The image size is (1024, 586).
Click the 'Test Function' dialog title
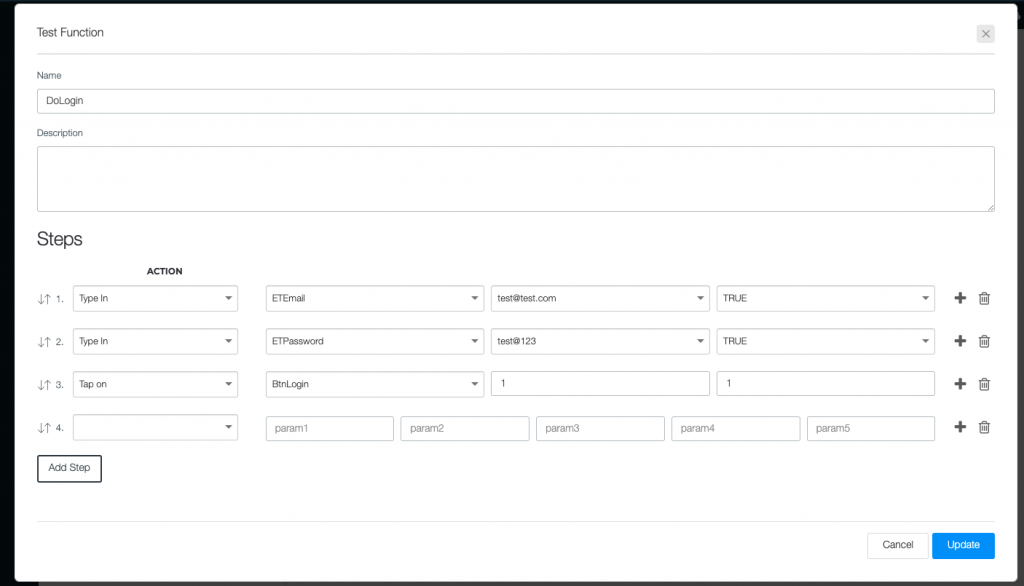click(70, 33)
